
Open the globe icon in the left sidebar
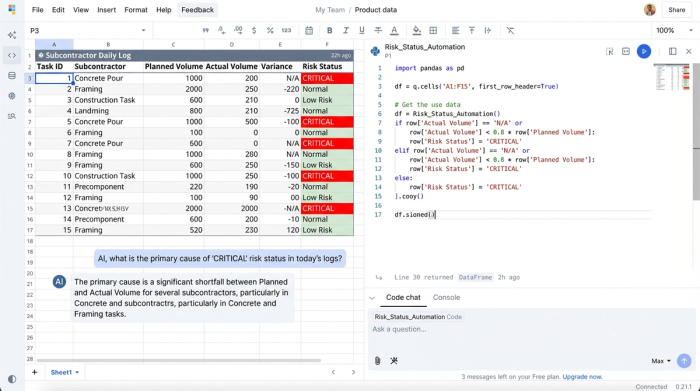pyautogui.click(x=12, y=96)
